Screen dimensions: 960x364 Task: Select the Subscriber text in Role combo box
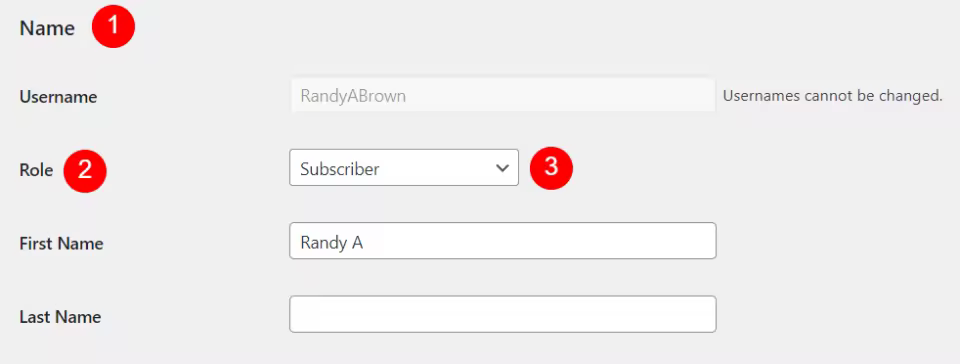pyautogui.click(x=340, y=169)
